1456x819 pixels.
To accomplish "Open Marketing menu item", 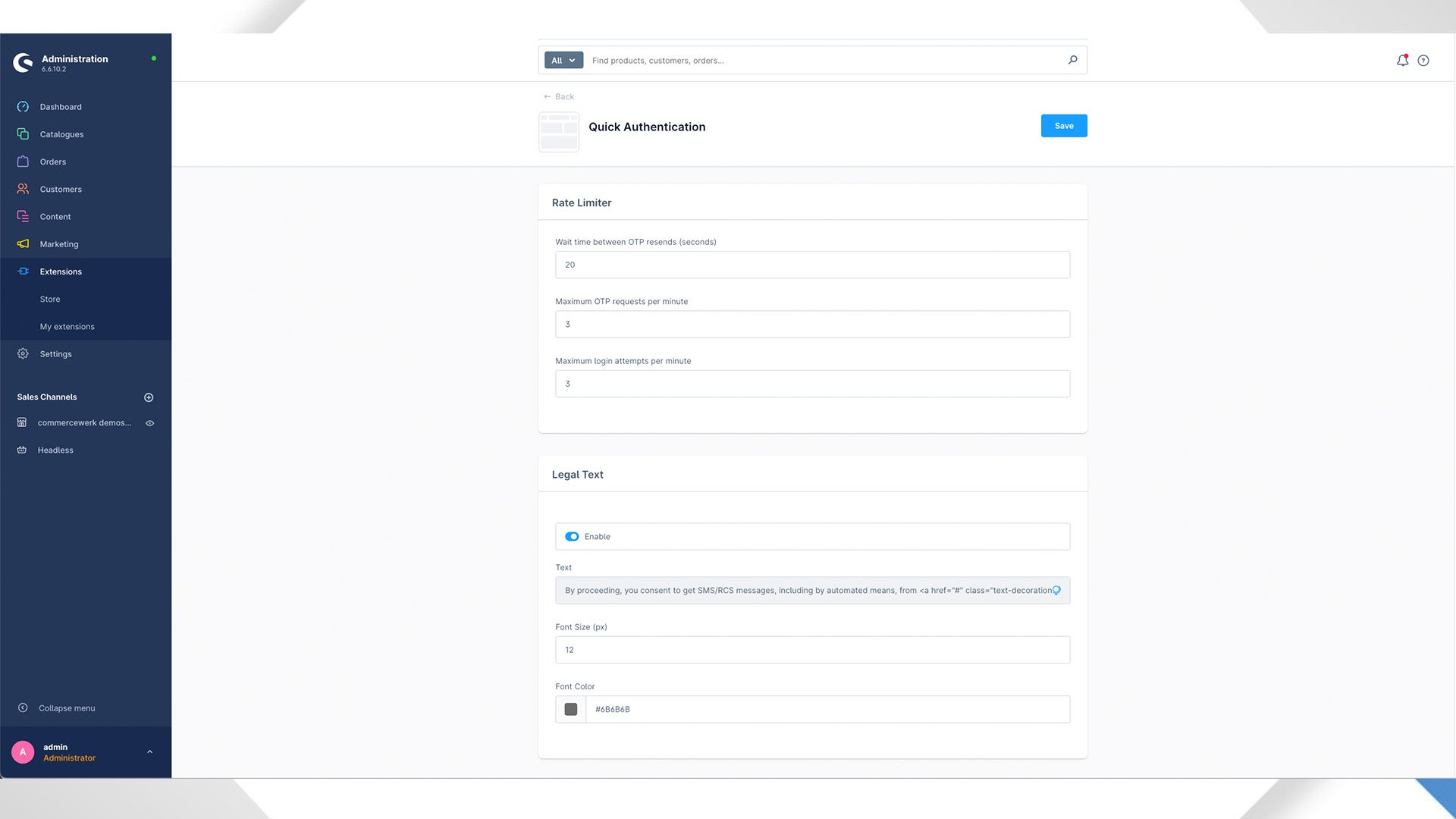I will click(x=59, y=244).
